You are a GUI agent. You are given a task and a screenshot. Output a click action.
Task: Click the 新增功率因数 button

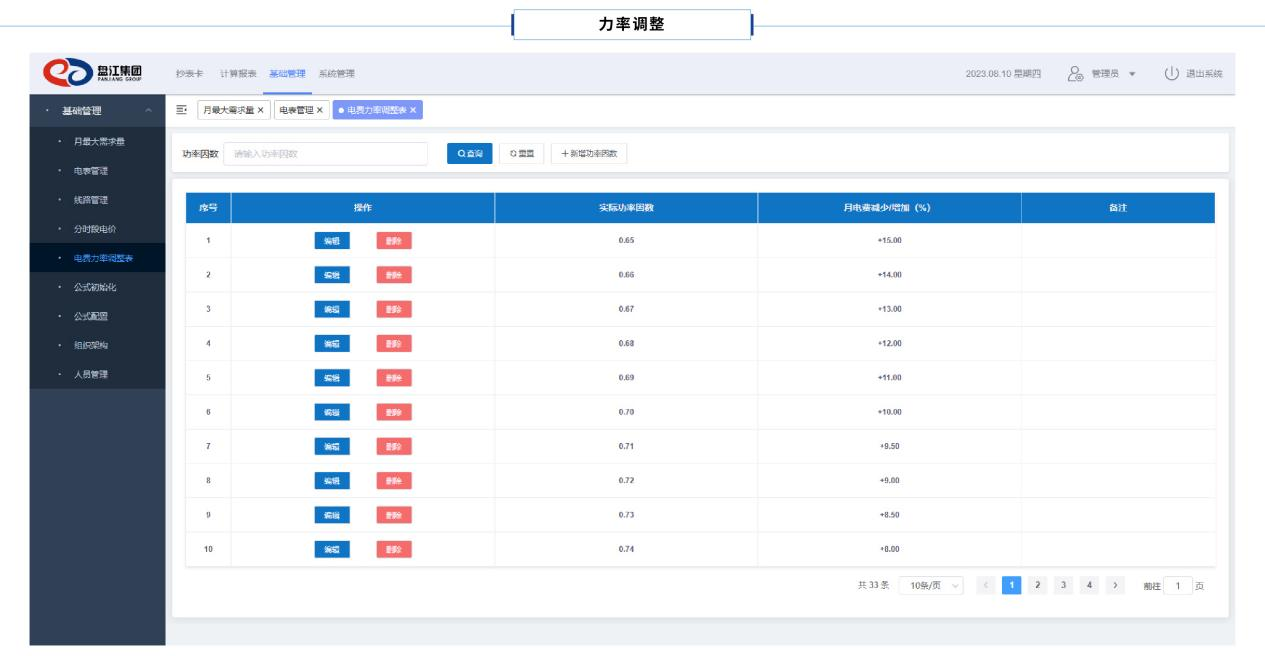(589, 154)
